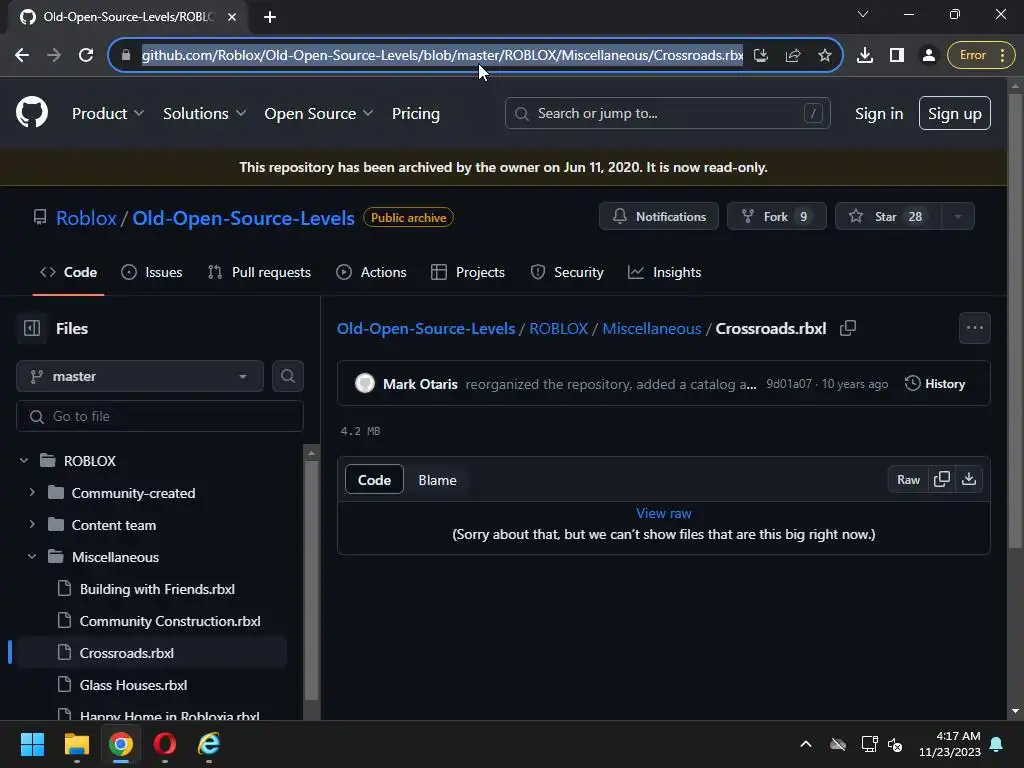
Task: Click Chrome Error menu button
Action: pyautogui.click(x=981, y=55)
